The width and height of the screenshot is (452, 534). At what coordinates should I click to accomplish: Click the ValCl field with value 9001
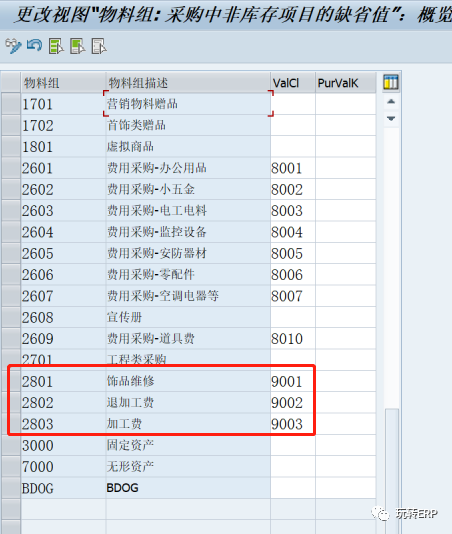click(x=293, y=381)
